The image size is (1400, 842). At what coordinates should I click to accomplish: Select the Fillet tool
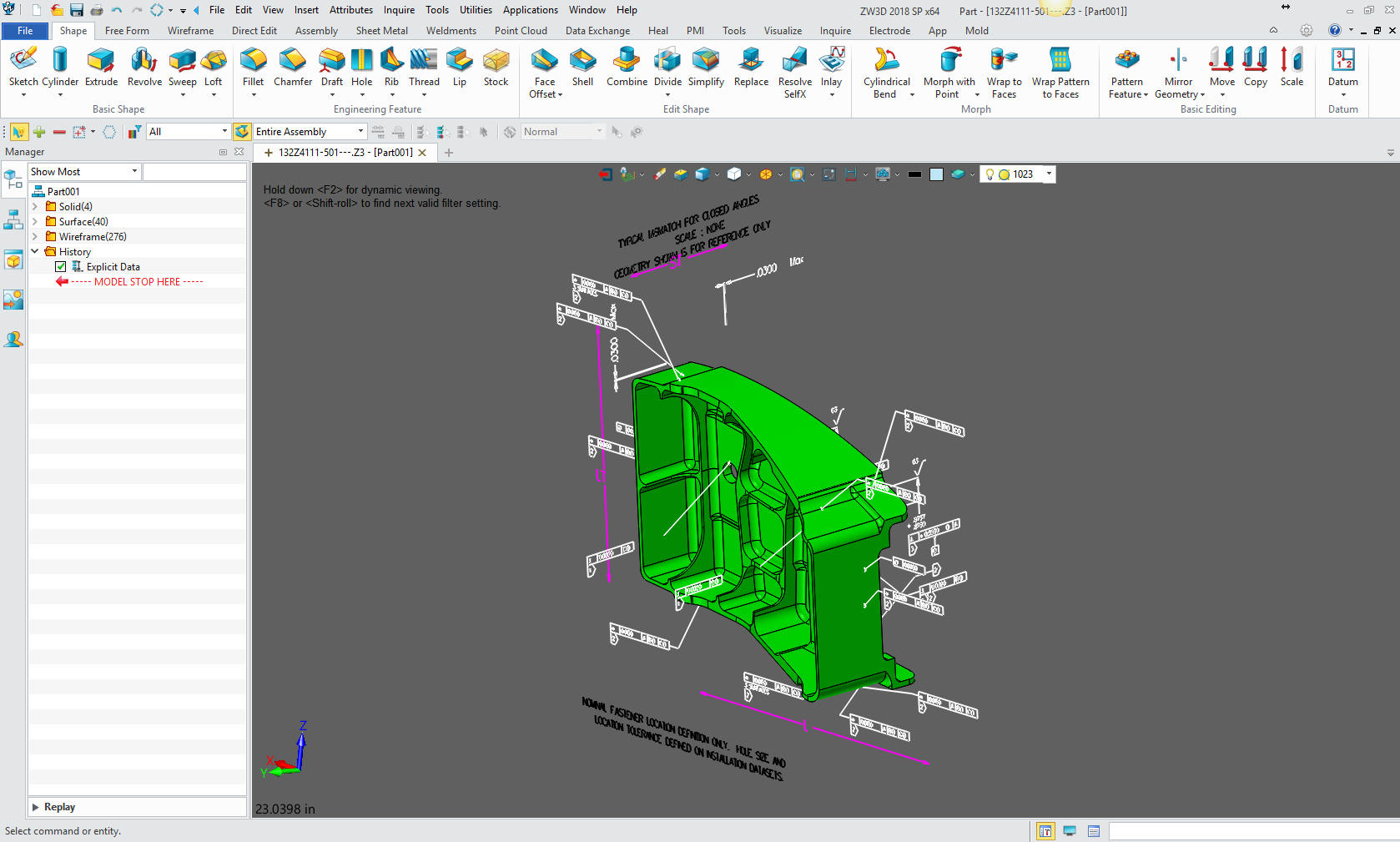tap(253, 67)
